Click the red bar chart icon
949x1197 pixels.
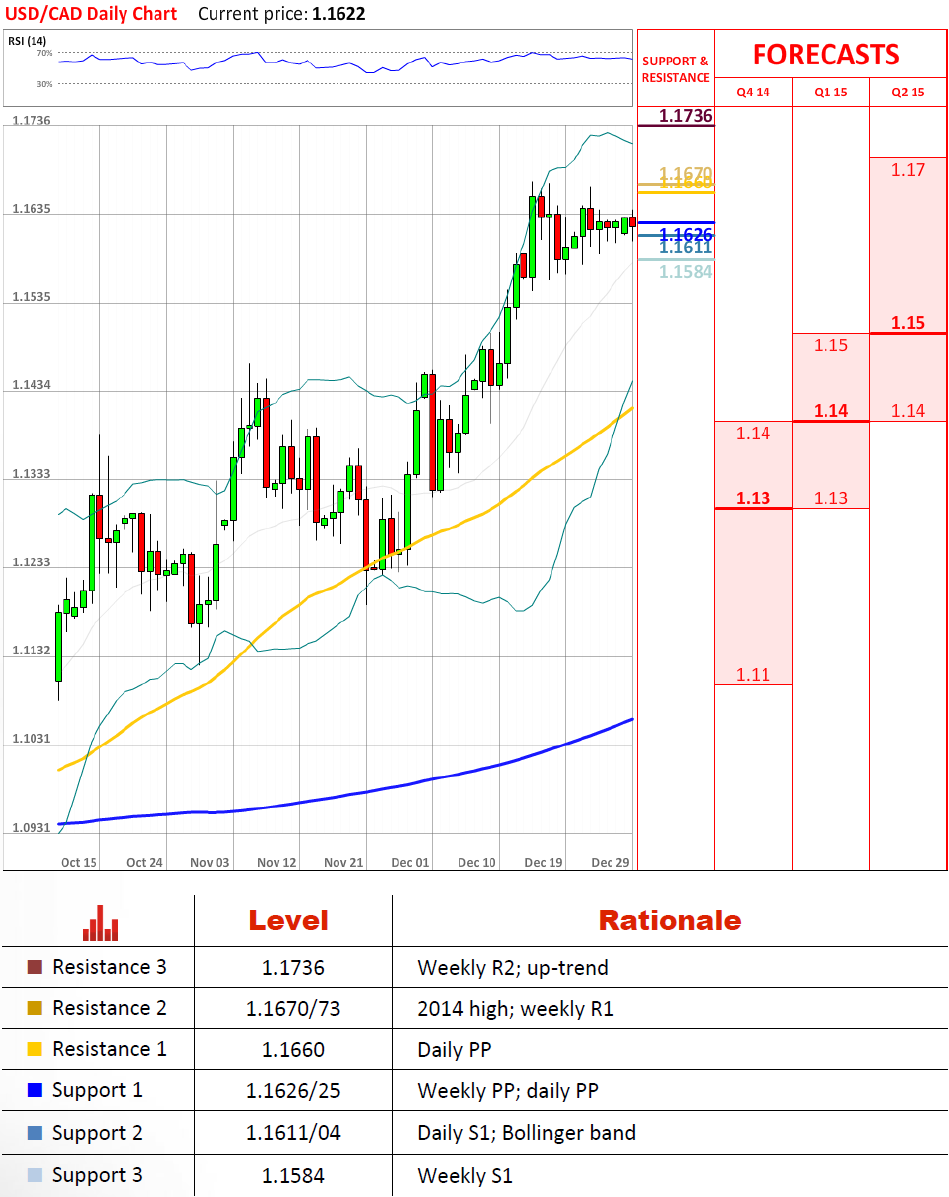point(101,923)
